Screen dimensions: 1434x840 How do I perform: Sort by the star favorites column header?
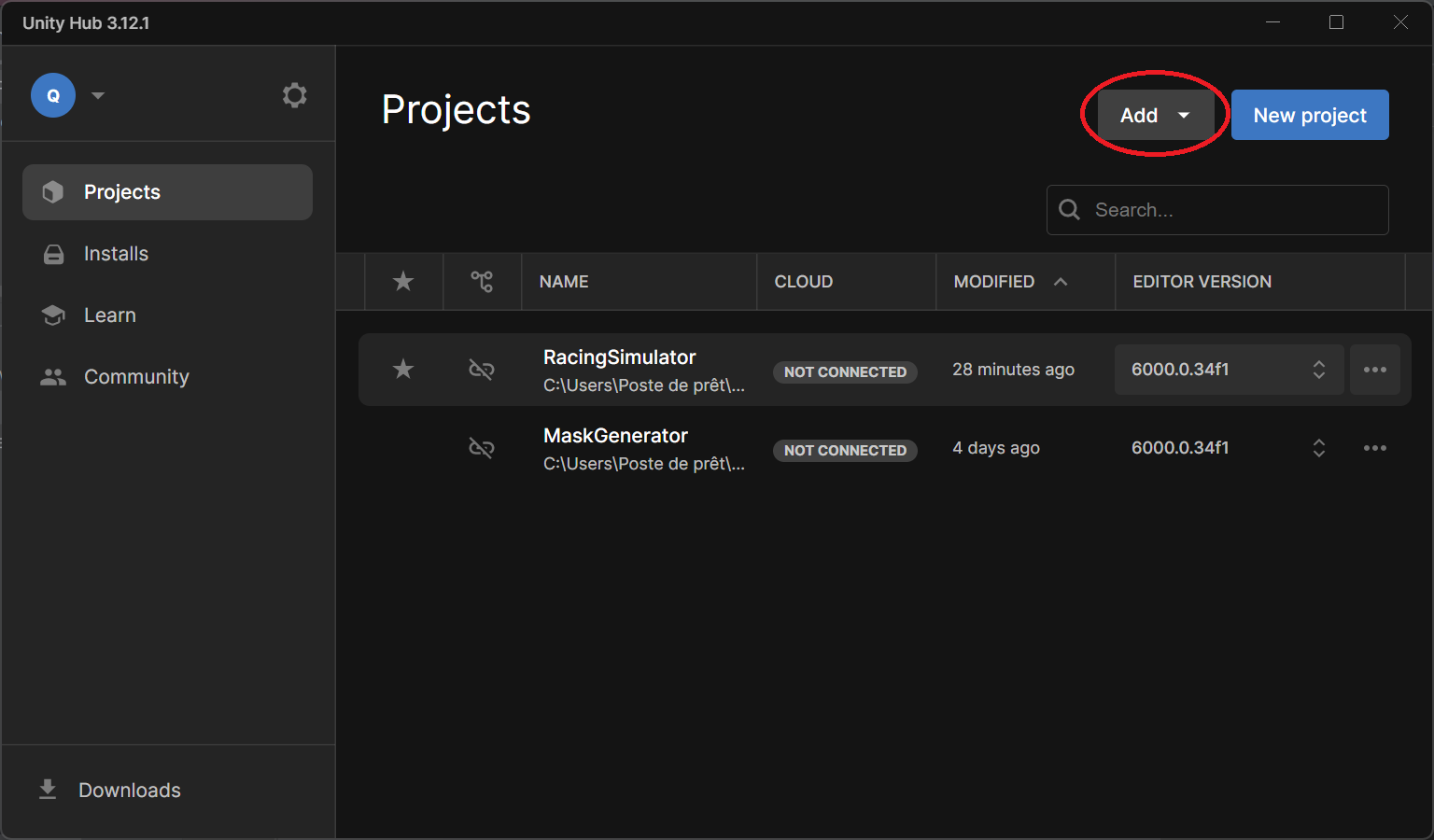(403, 281)
